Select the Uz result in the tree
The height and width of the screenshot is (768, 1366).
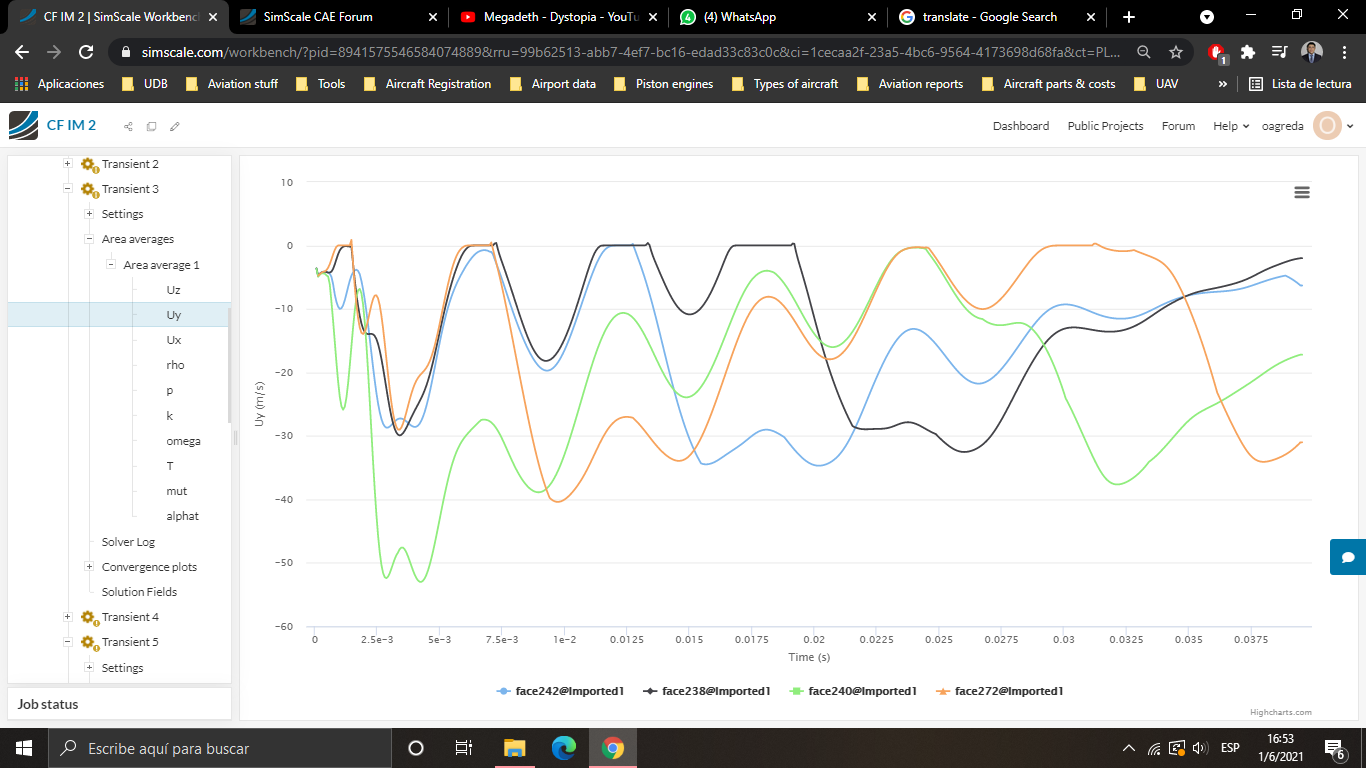(174, 290)
